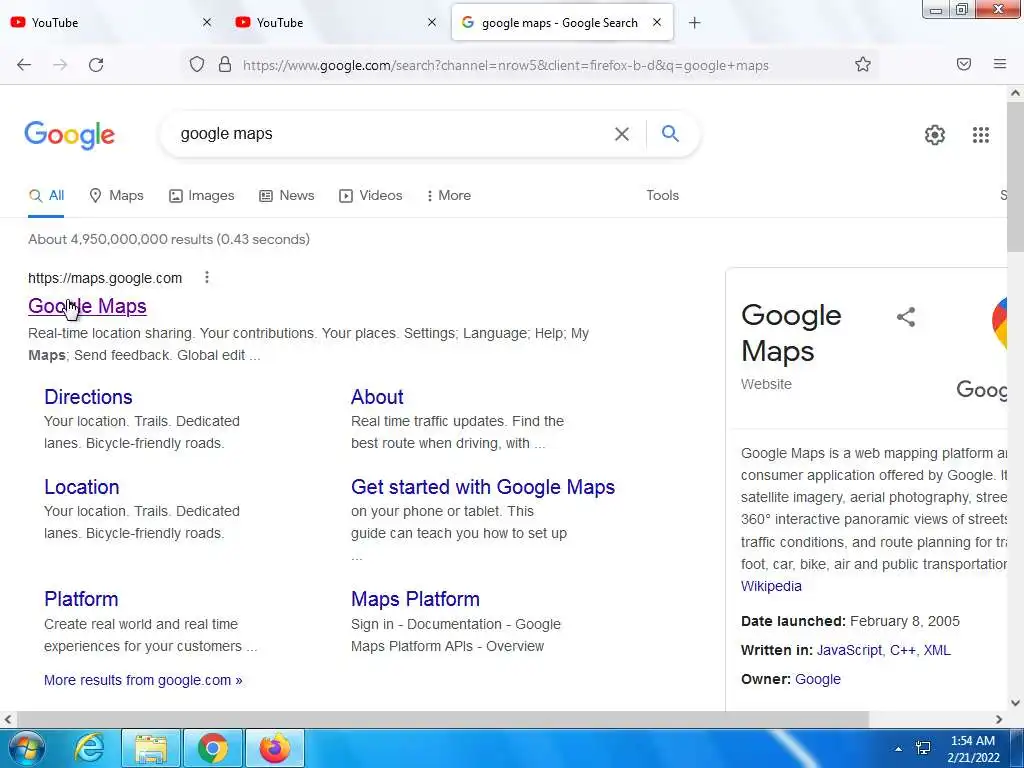The width and height of the screenshot is (1024, 768).
Task: Close the second YouTube tab
Action: (x=432, y=22)
